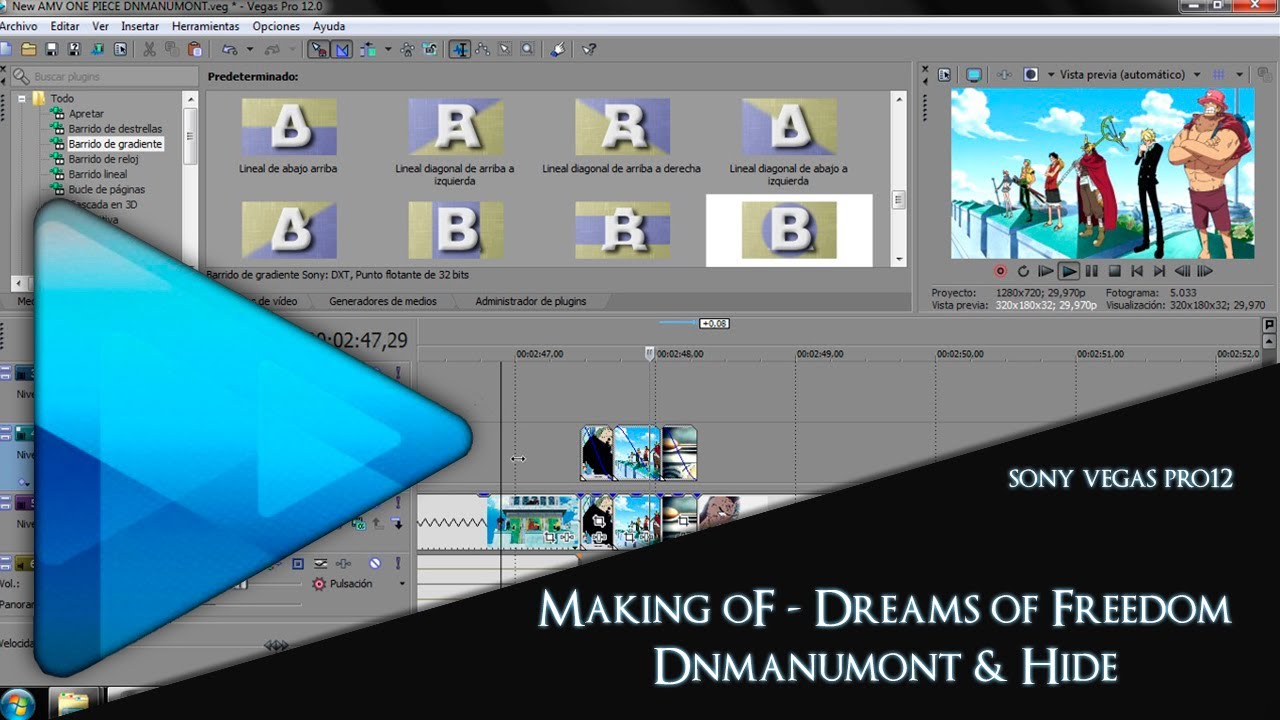
Task: Select the Envelope Edit tool
Action: pyautogui.click(x=482, y=48)
